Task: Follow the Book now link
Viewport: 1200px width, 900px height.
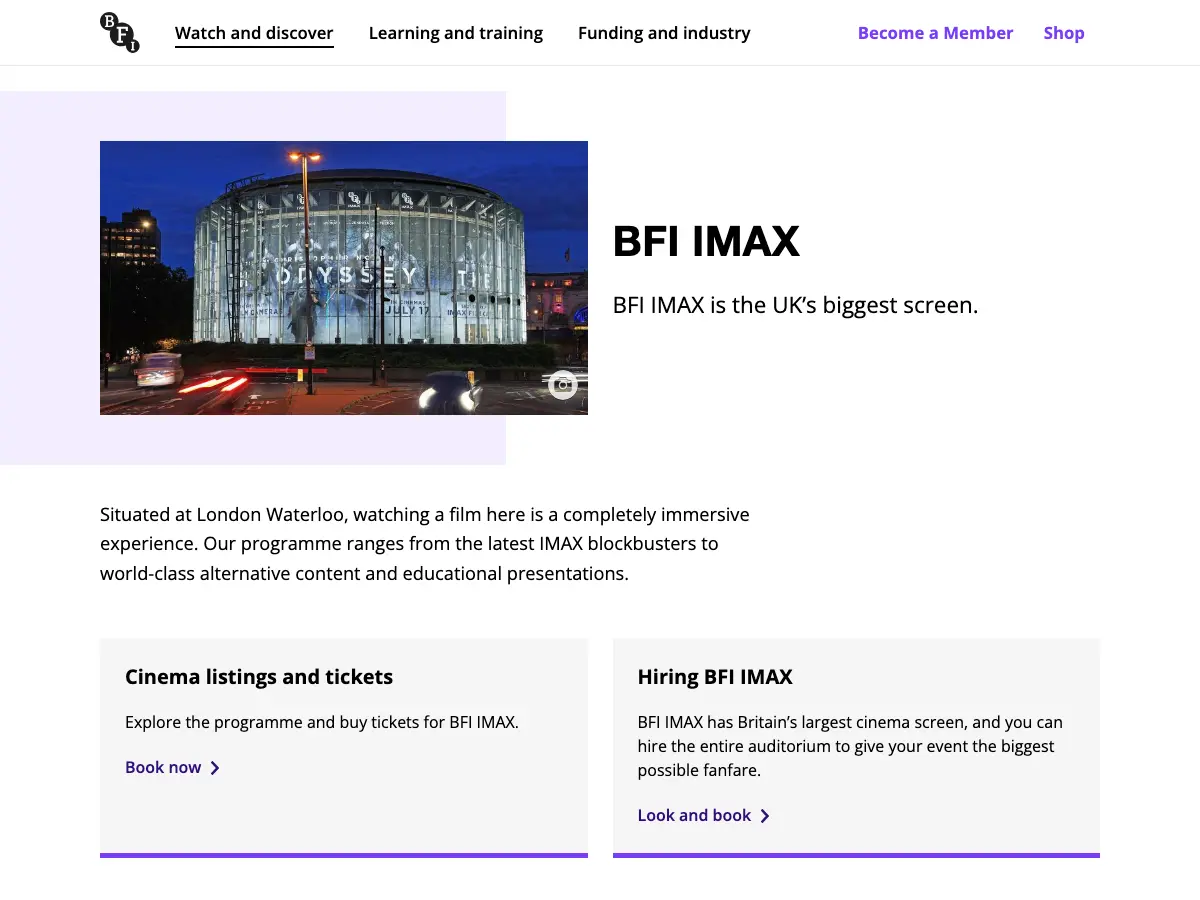Action: click(172, 767)
